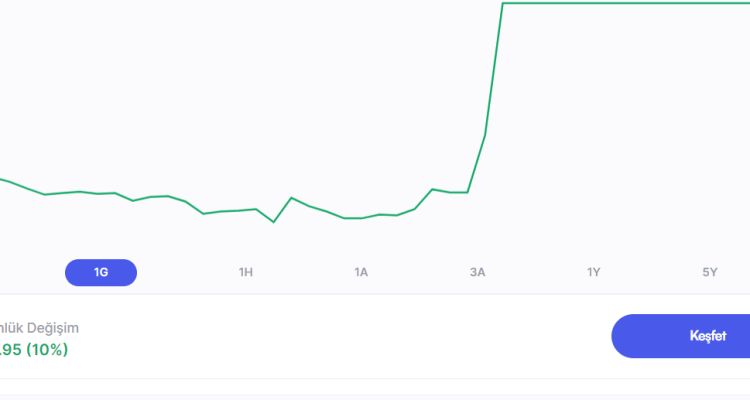Viewport: 750px width, 400px height.
Task: Click the corner where the top plateau begins
Action: (x=503, y=4)
